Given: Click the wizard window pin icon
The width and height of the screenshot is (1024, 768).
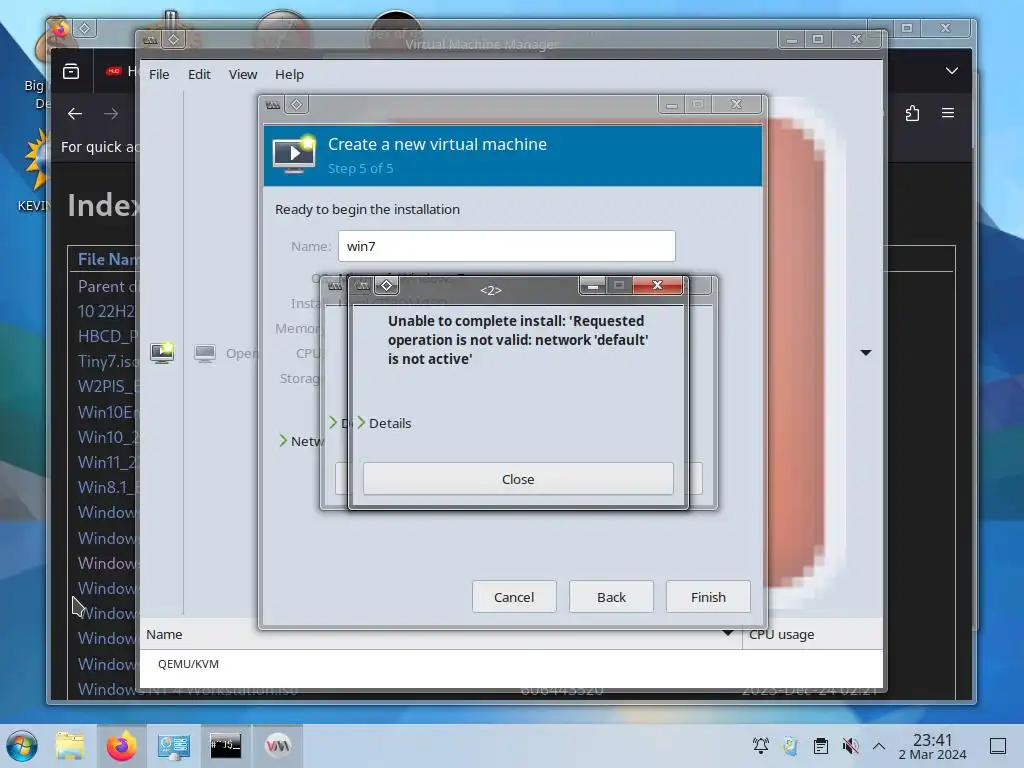Looking at the screenshot, I should (296, 104).
